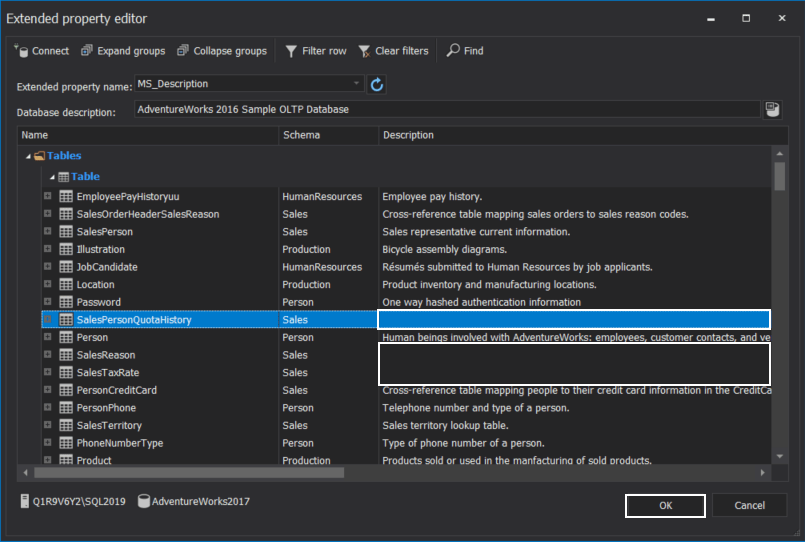Screen dimensions: 805x542
Task: Expand the SalesOrderHeaderSalesReason row
Action: (47, 214)
